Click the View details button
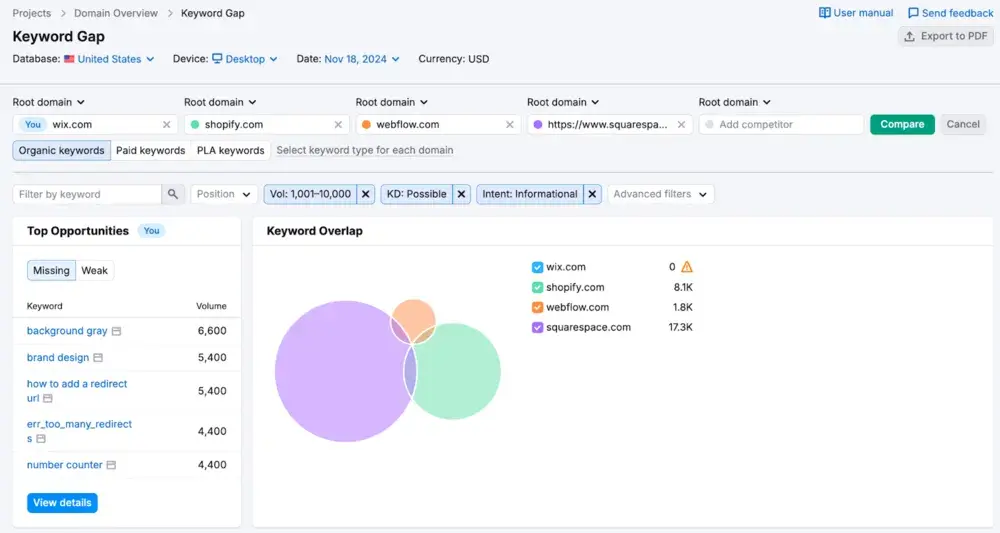This screenshot has width=1000, height=533. pyautogui.click(x=62, y=502)
